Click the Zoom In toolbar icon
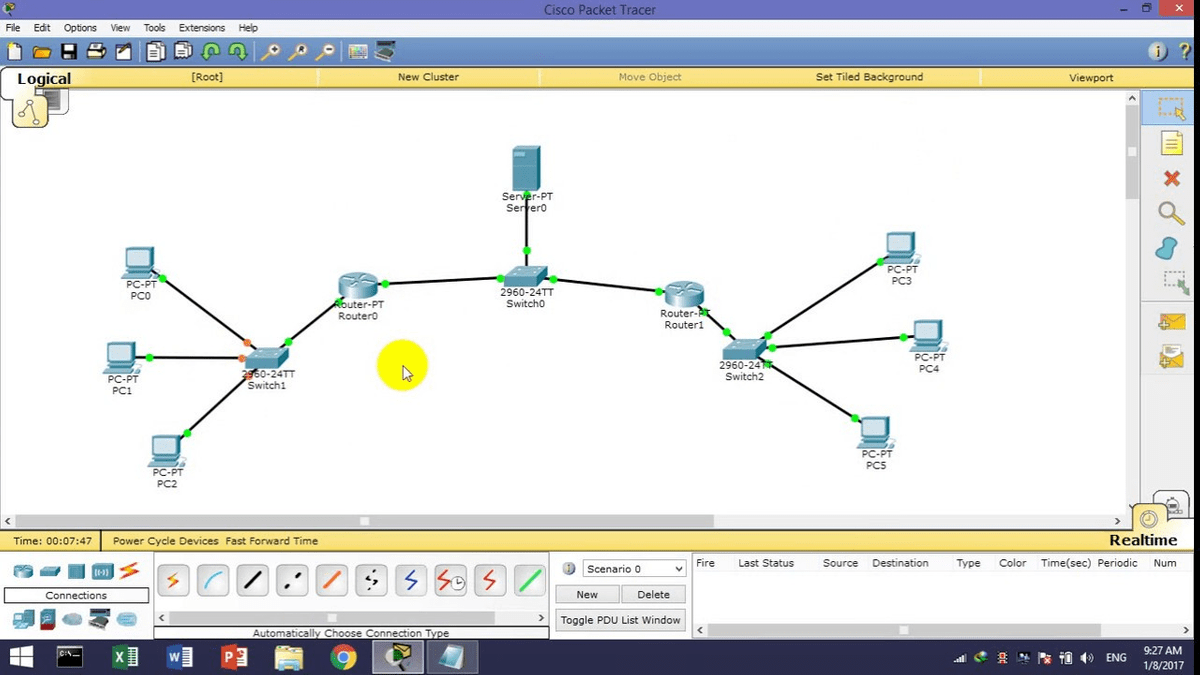Image resolution: width=1200 pixels, height=675 pixels. click(x=271, y=50)
